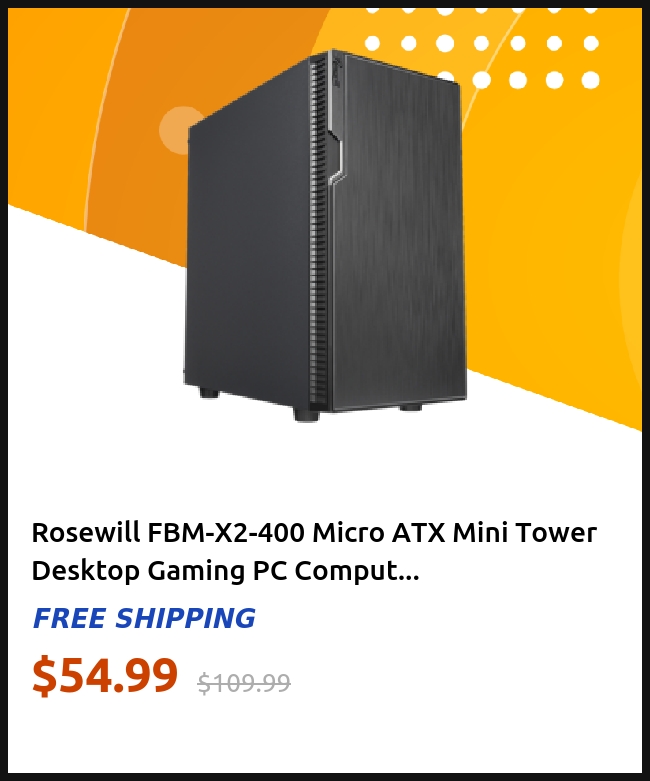Click the FREE SHIPPING label

coord(144,618)
